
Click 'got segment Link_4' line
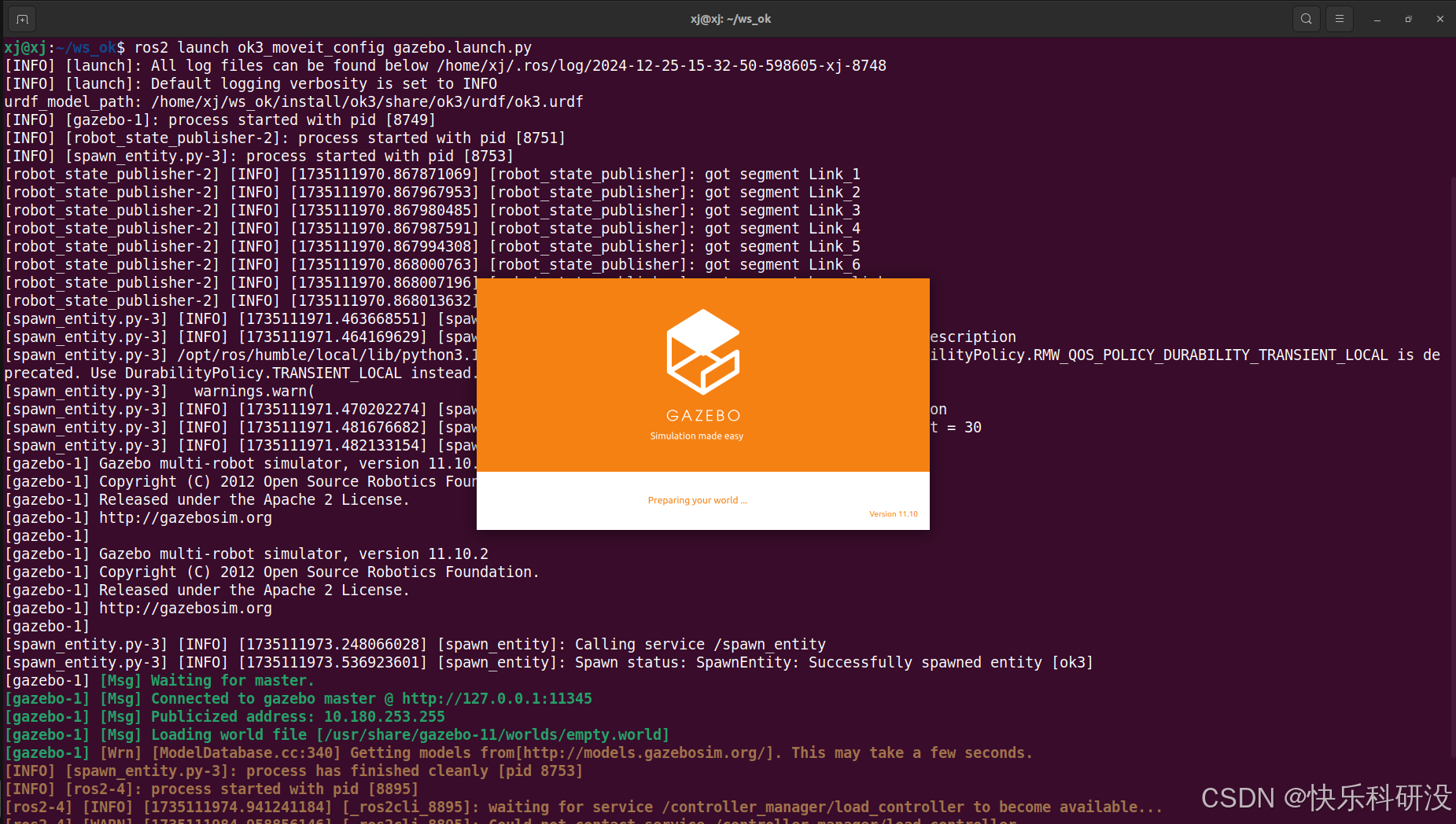click(x=433, y=229)
